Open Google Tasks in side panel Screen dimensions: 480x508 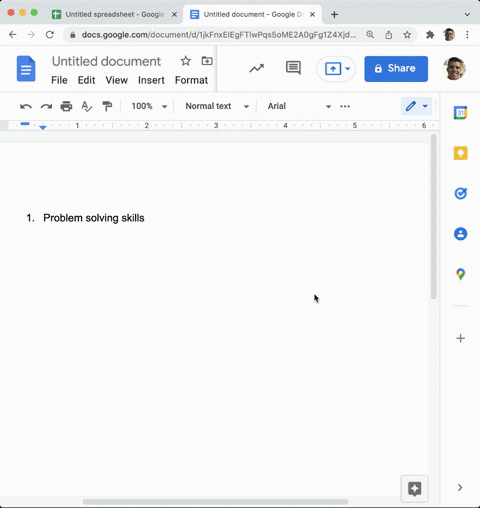(460, 193)
